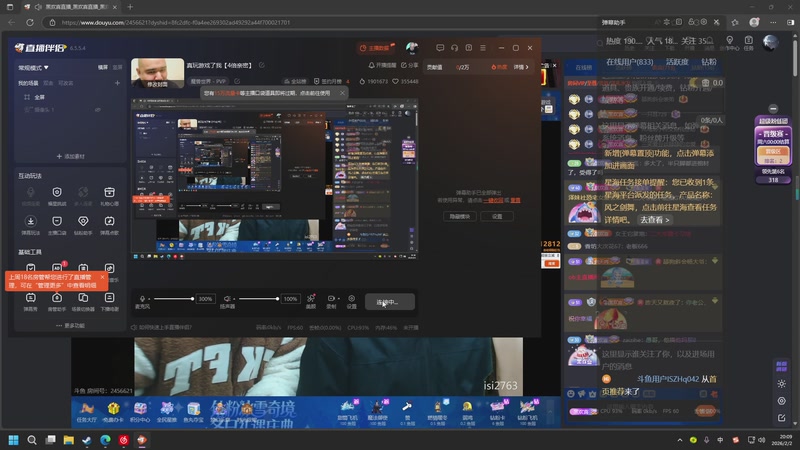Open the hamburger menu in companion title bar
This screenshot has width=800, height=450.
483,47
